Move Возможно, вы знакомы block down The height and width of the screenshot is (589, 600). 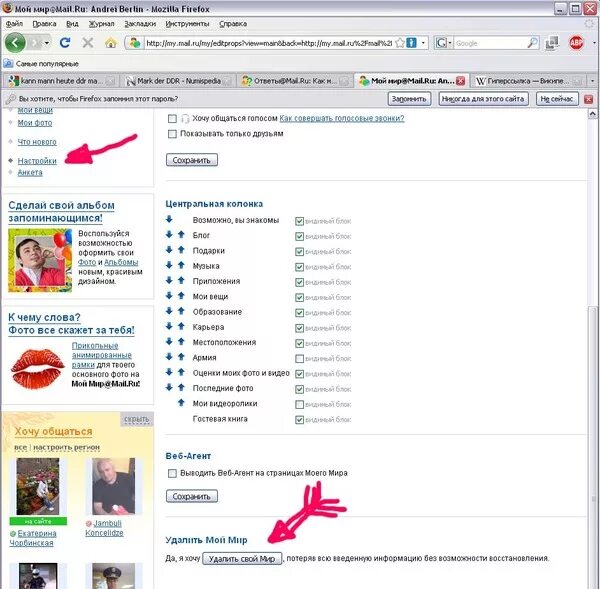(169, 219)
